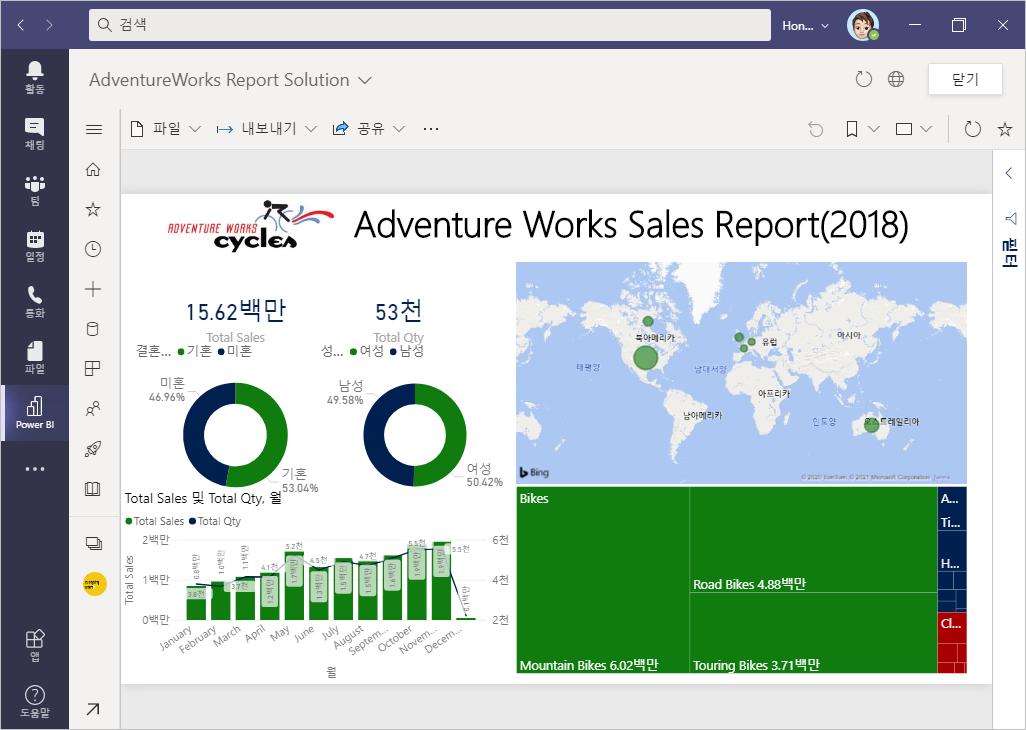Select the Mountain Bikes treemap tile
This screenshot has height=730, width=1026.
point(603,580)
